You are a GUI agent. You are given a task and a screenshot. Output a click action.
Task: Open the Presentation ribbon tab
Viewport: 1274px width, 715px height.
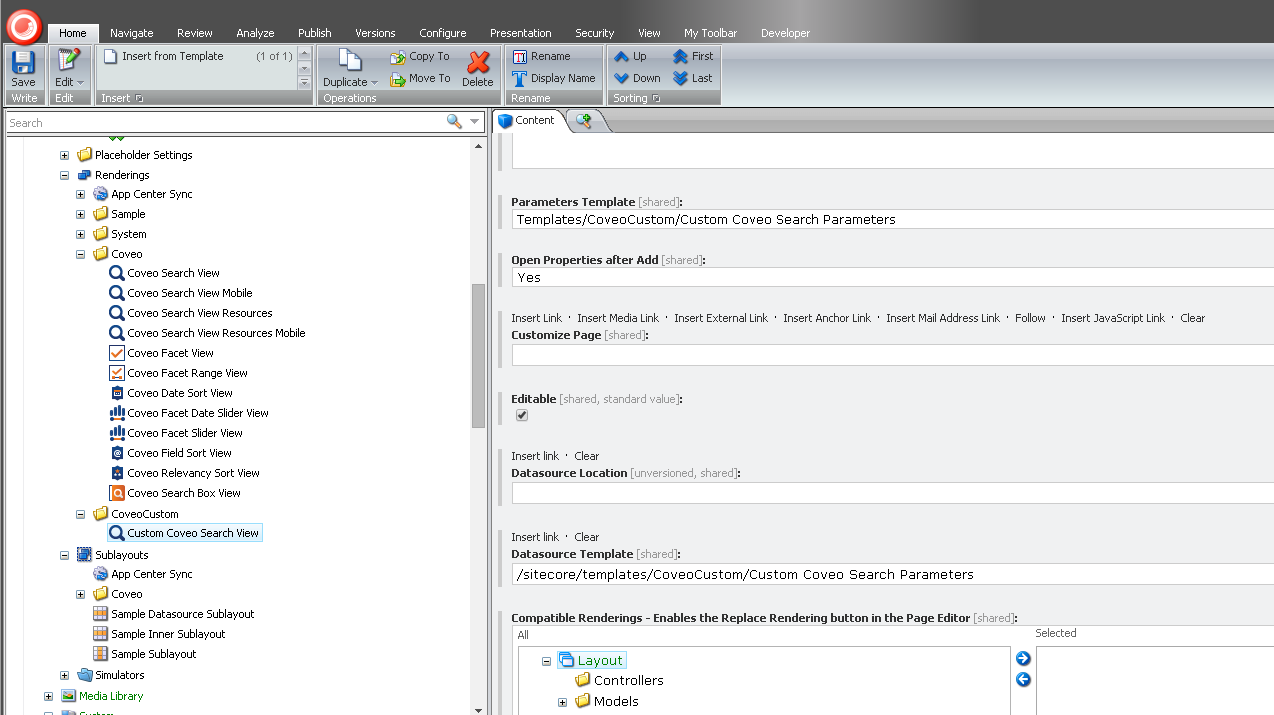(520, 33)
